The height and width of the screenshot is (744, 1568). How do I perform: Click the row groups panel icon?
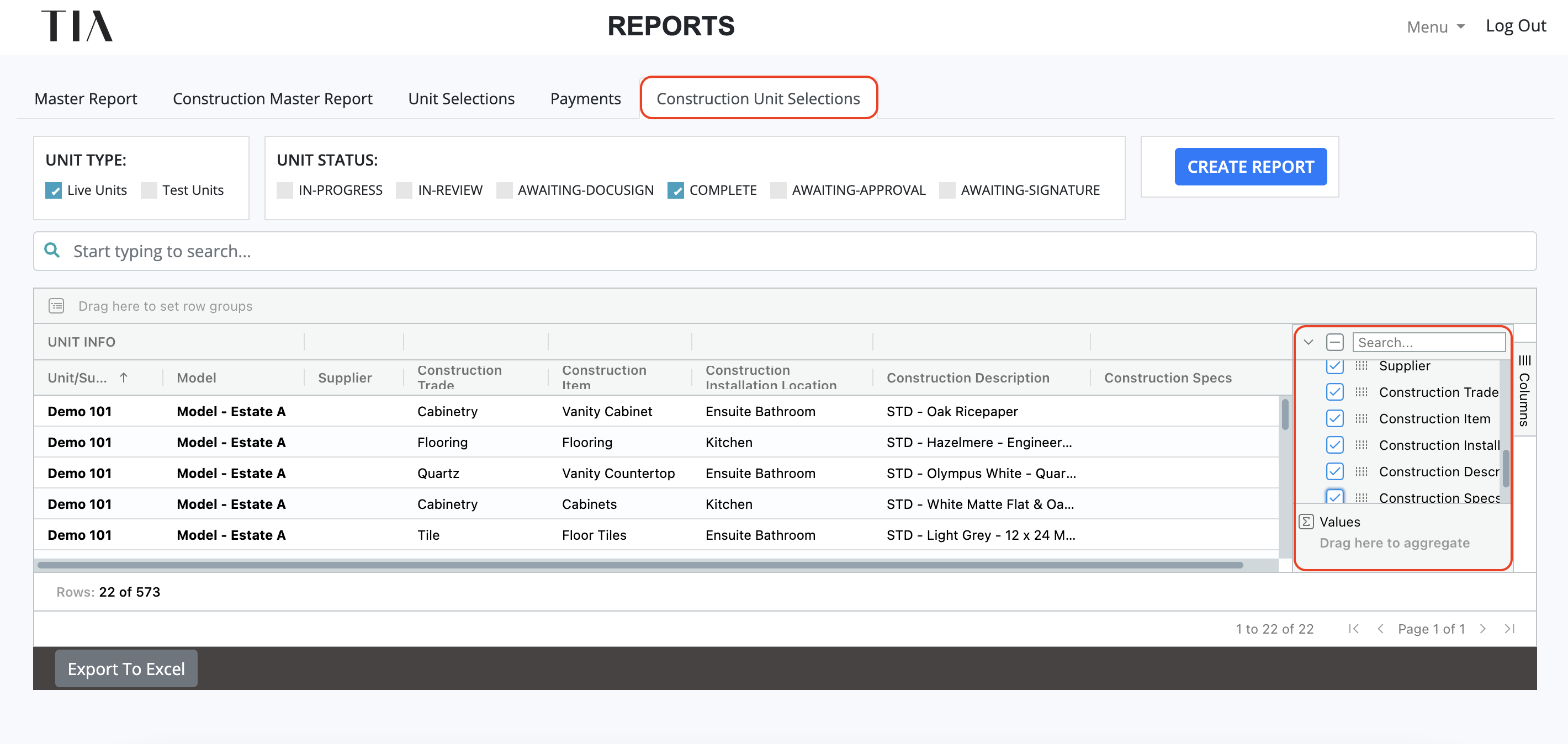[x=57, y=306]
